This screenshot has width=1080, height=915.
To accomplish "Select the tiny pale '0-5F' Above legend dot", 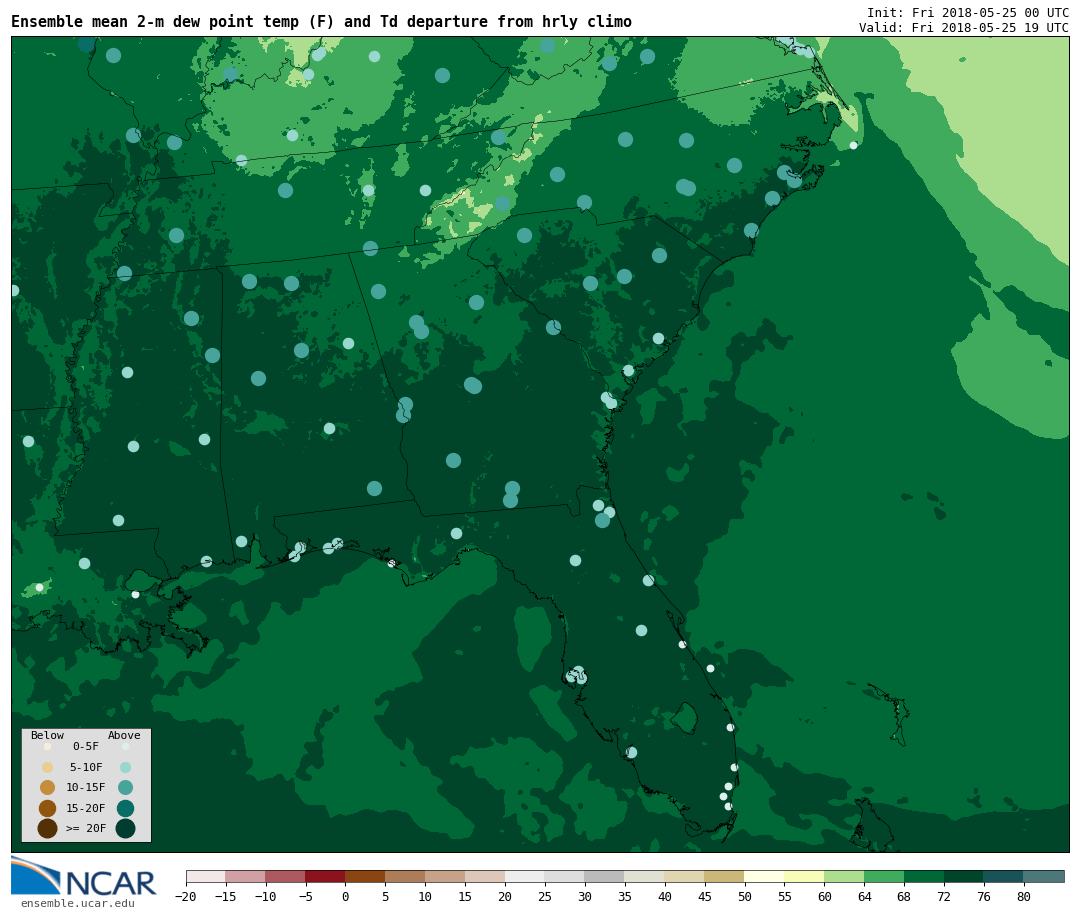I will pyautogui.click(x=125, y=746).
